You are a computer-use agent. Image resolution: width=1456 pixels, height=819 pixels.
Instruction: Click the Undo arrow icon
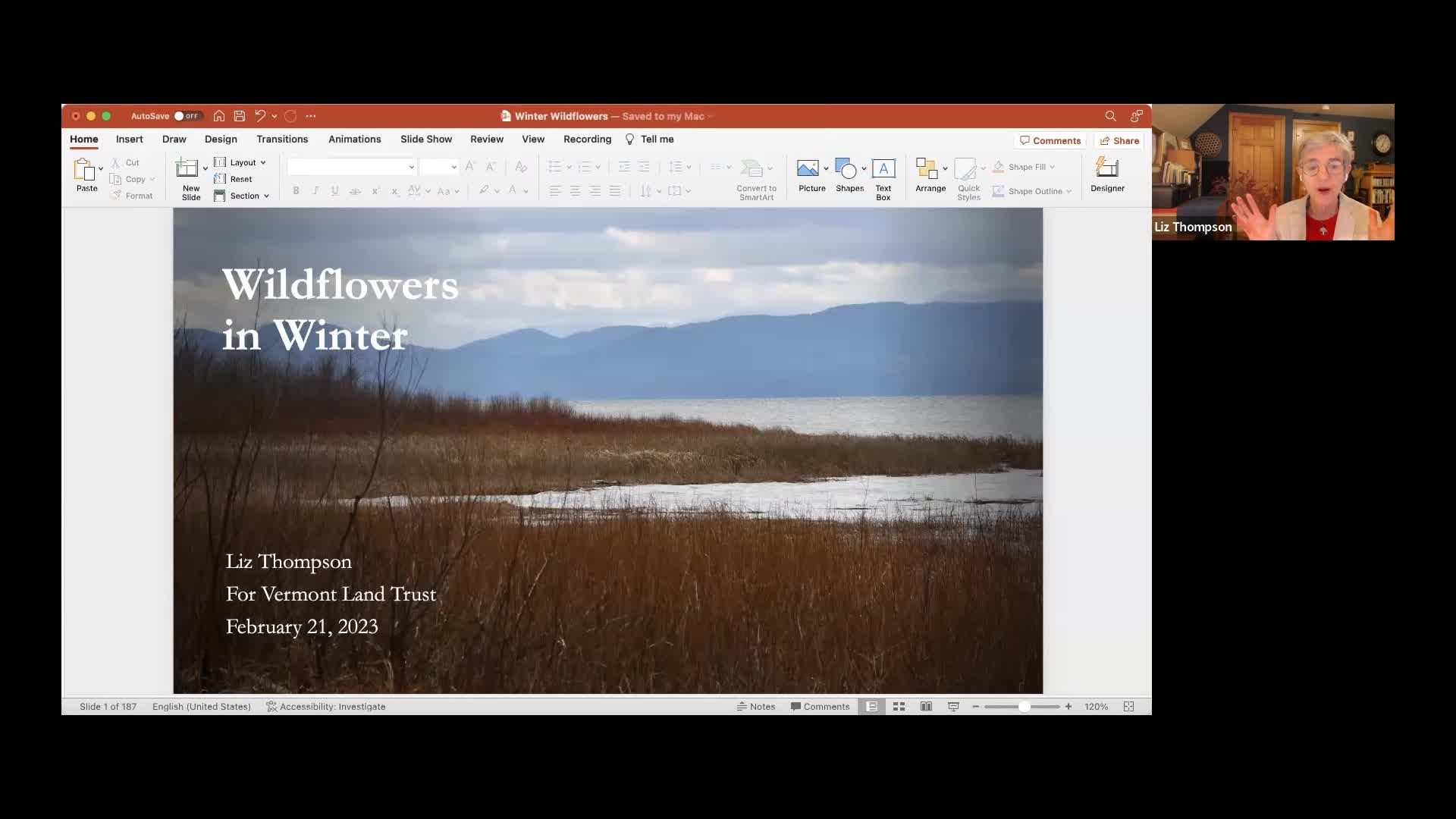[x=260, y=116]
